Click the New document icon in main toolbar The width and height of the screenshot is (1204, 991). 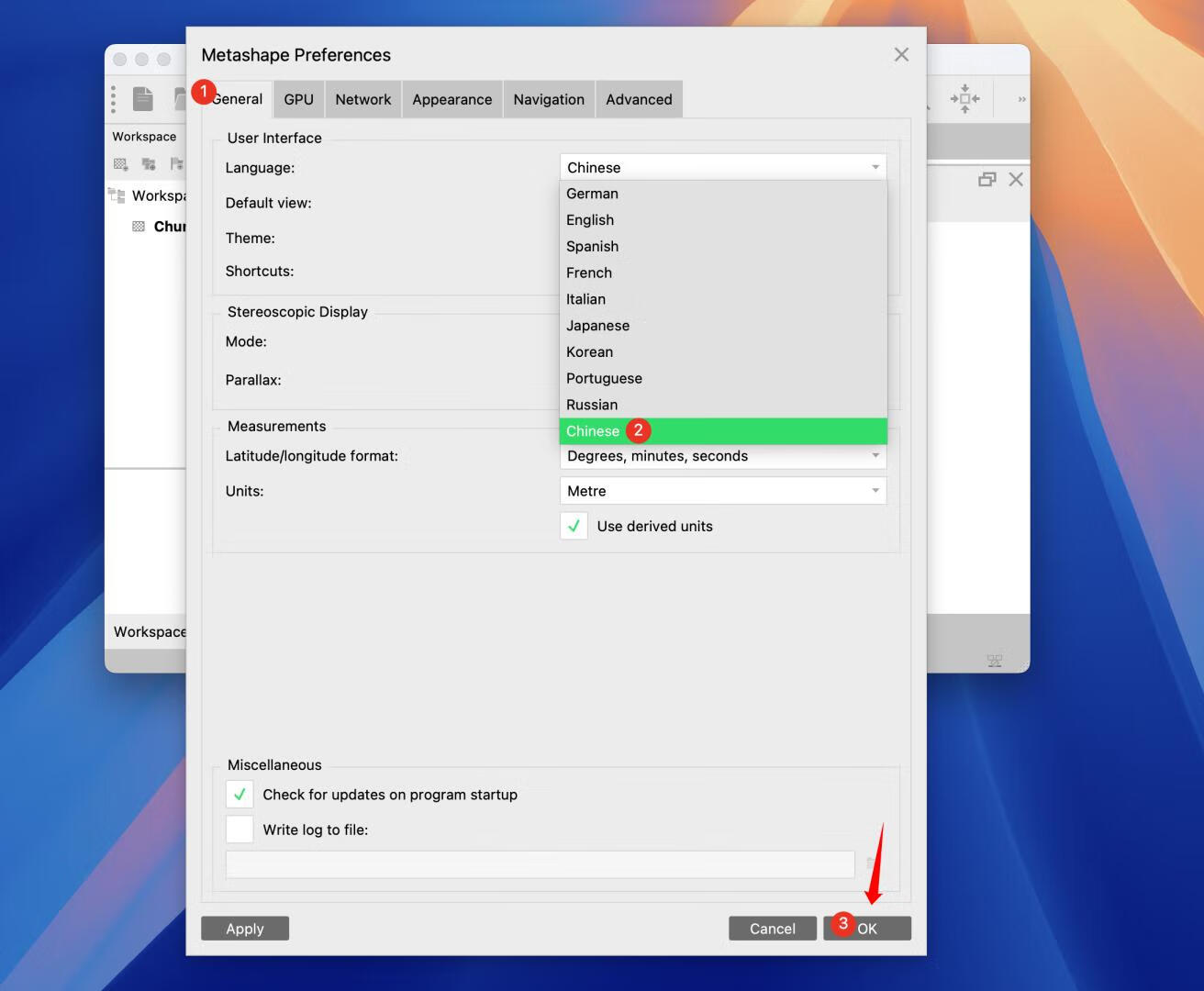(x=143, y=98)
